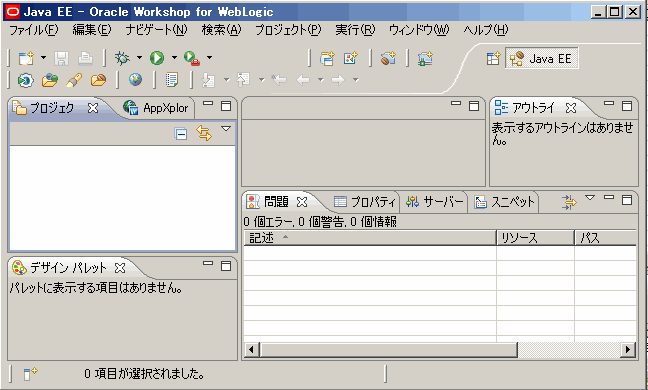
Task: Click the Back navigation arrow
Action: pyautogui.click(x=303, y=80)
